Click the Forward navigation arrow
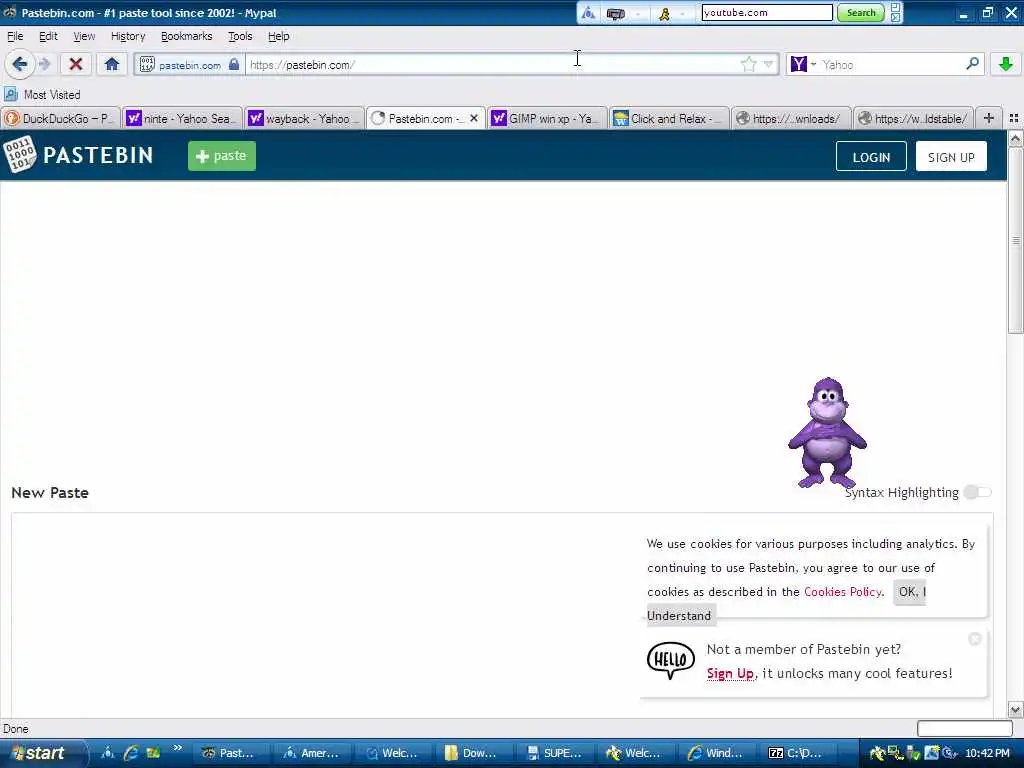Viewport: 1024px width, 768px height. 44,64
